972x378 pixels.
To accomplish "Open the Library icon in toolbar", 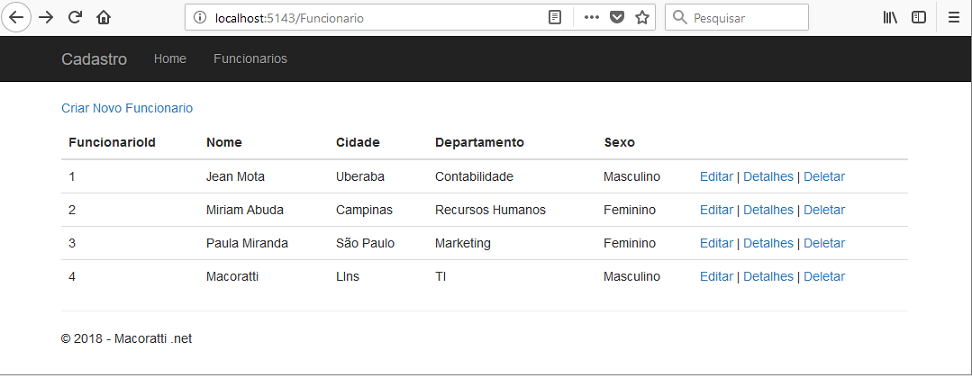I will coord(890,17).
